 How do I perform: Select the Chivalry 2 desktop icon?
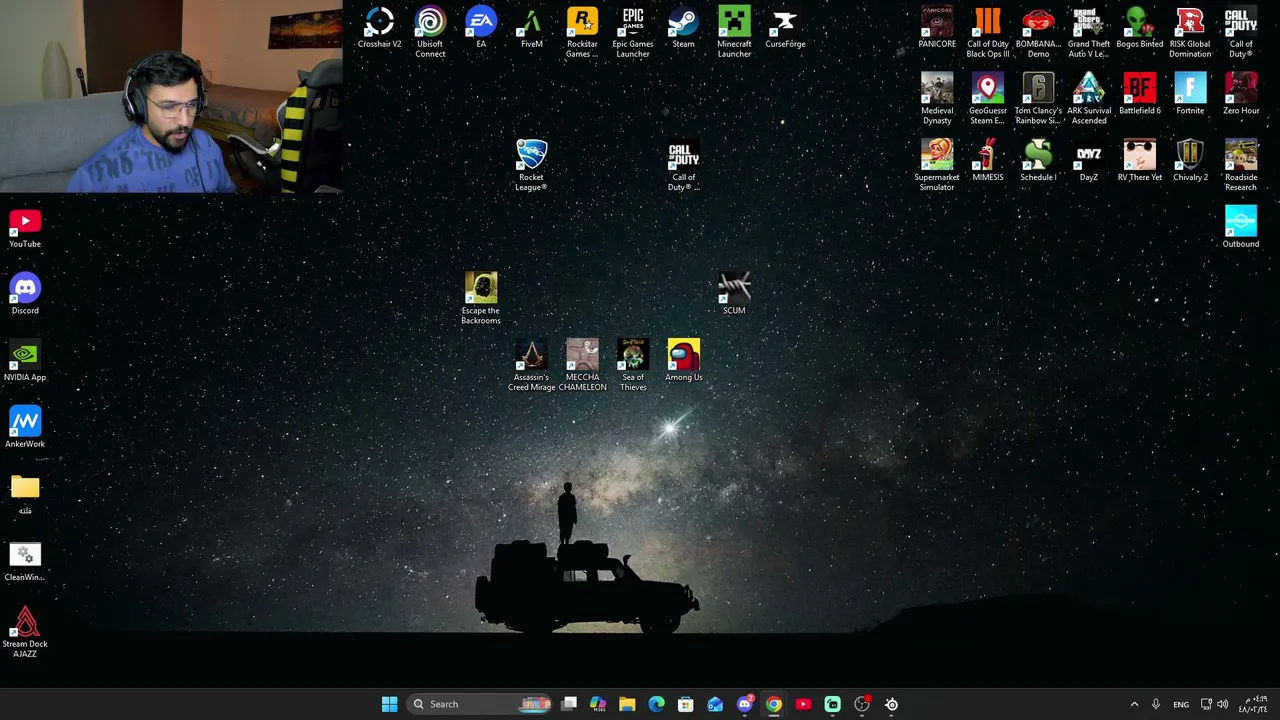(x=1190, y=161)
